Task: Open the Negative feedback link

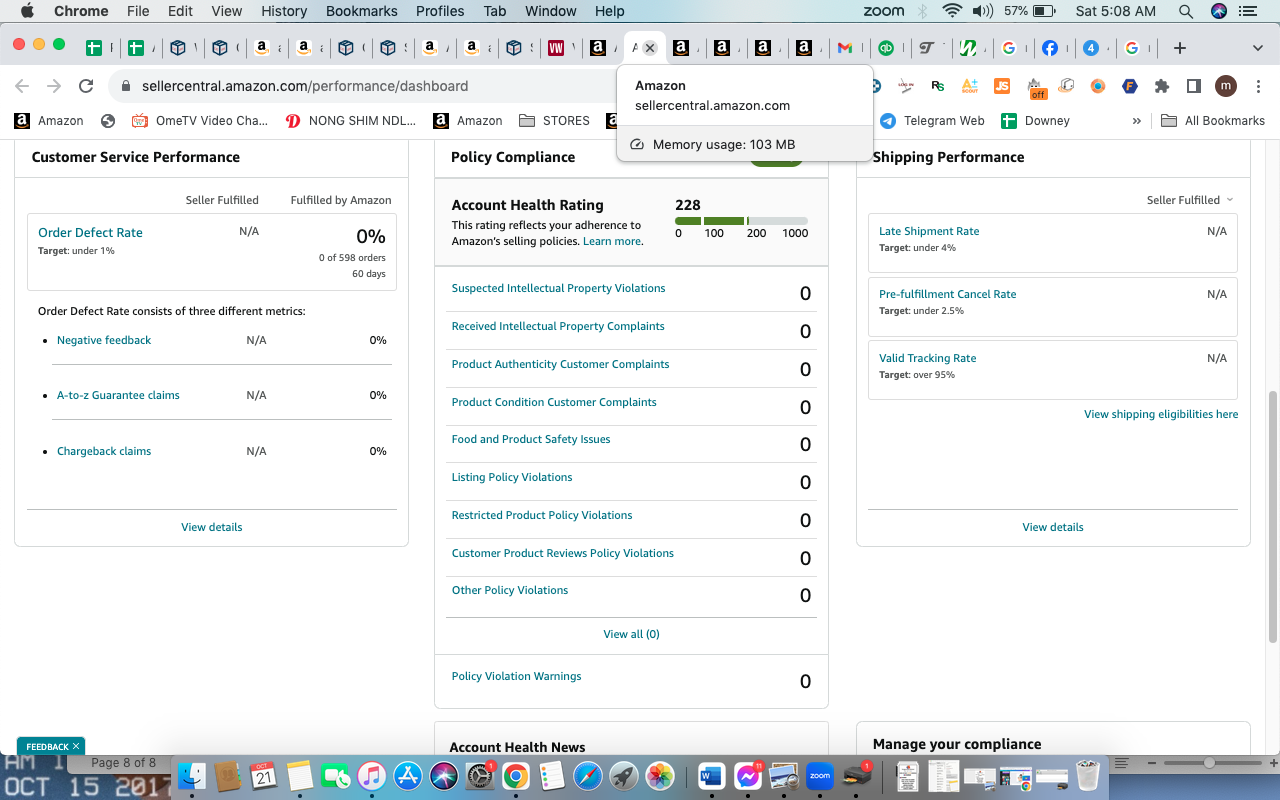Action: click(104, 340)
